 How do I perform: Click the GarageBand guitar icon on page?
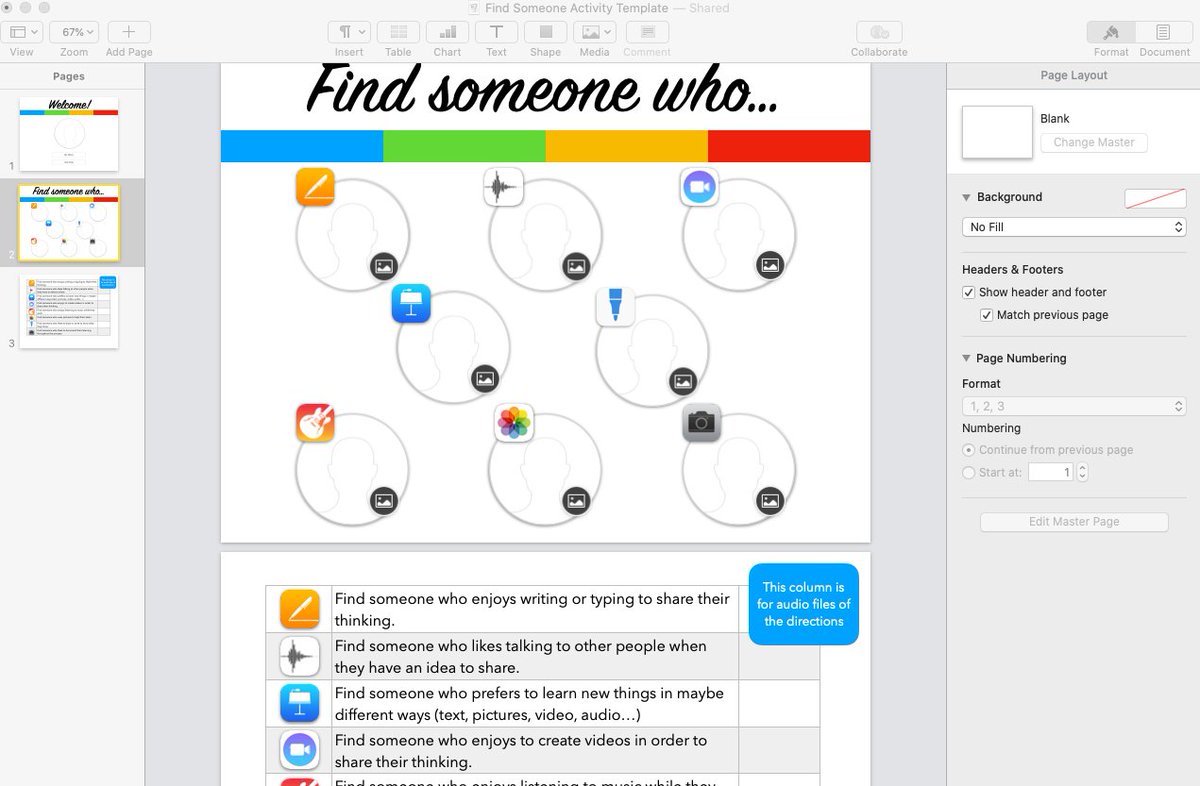pyautogui.click(x=315, y=423)
